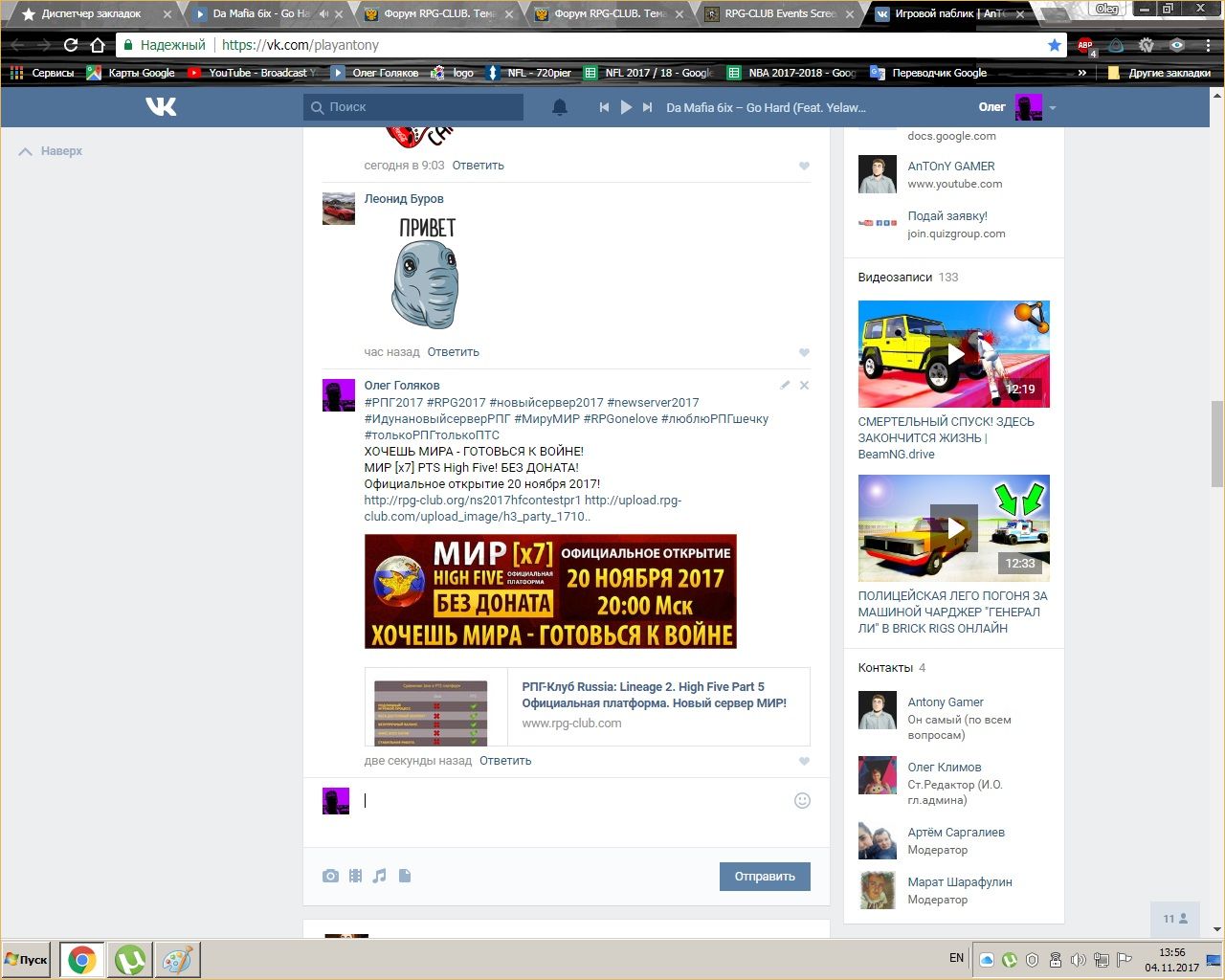Expand the Олег profile menu in VK header
The image size is (1225, 980).
point(1016,107)
